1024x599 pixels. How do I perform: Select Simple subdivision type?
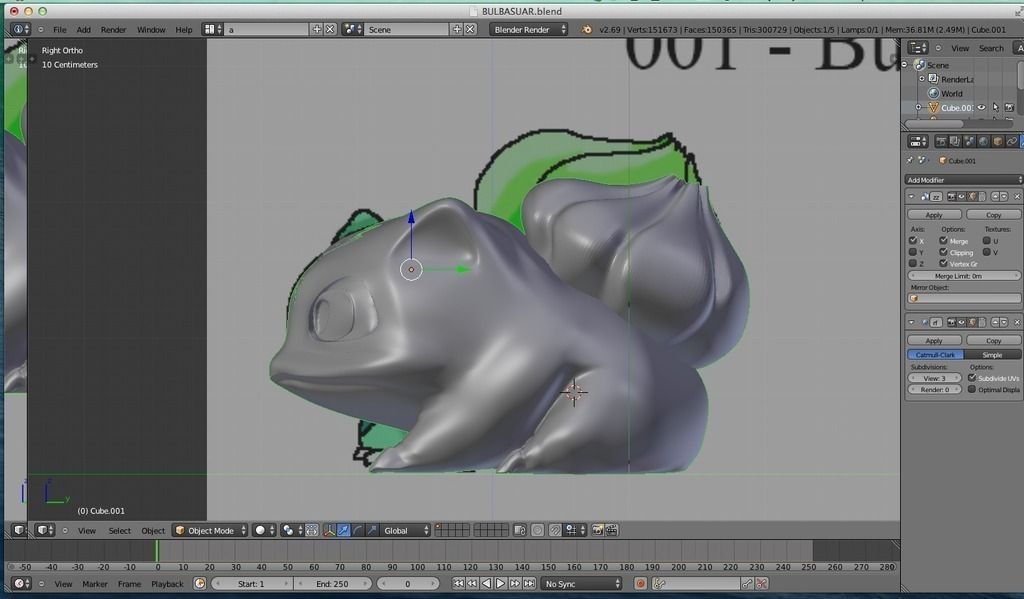point(992,355)
